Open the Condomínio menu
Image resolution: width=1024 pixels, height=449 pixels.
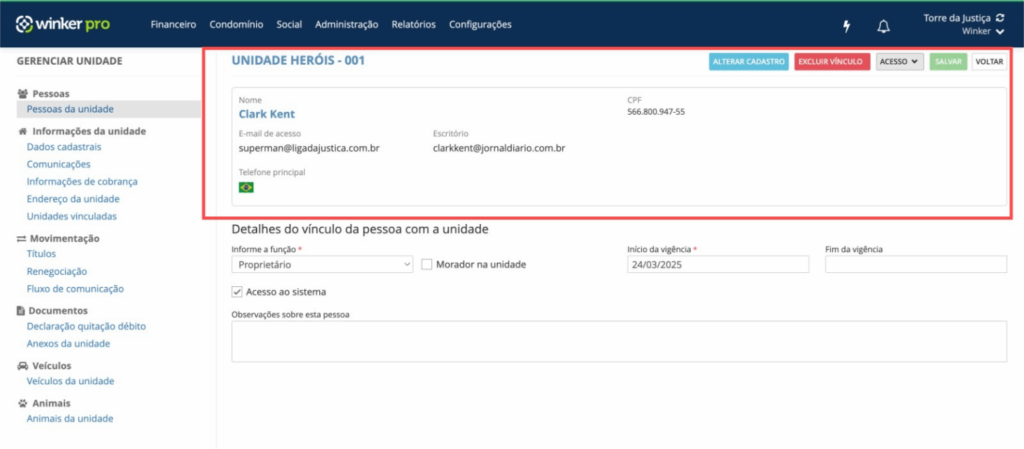coord(236,25)
